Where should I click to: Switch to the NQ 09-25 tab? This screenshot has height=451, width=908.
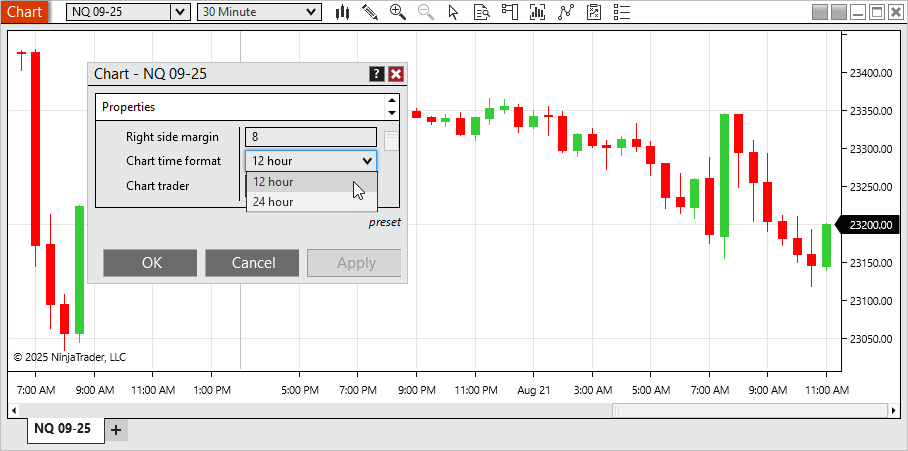(63, 429)
